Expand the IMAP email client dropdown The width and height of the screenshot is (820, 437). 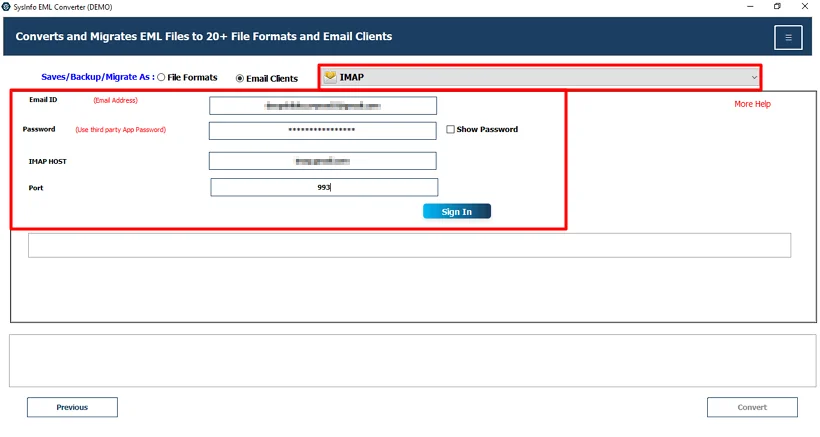click(x=540, y=77)
